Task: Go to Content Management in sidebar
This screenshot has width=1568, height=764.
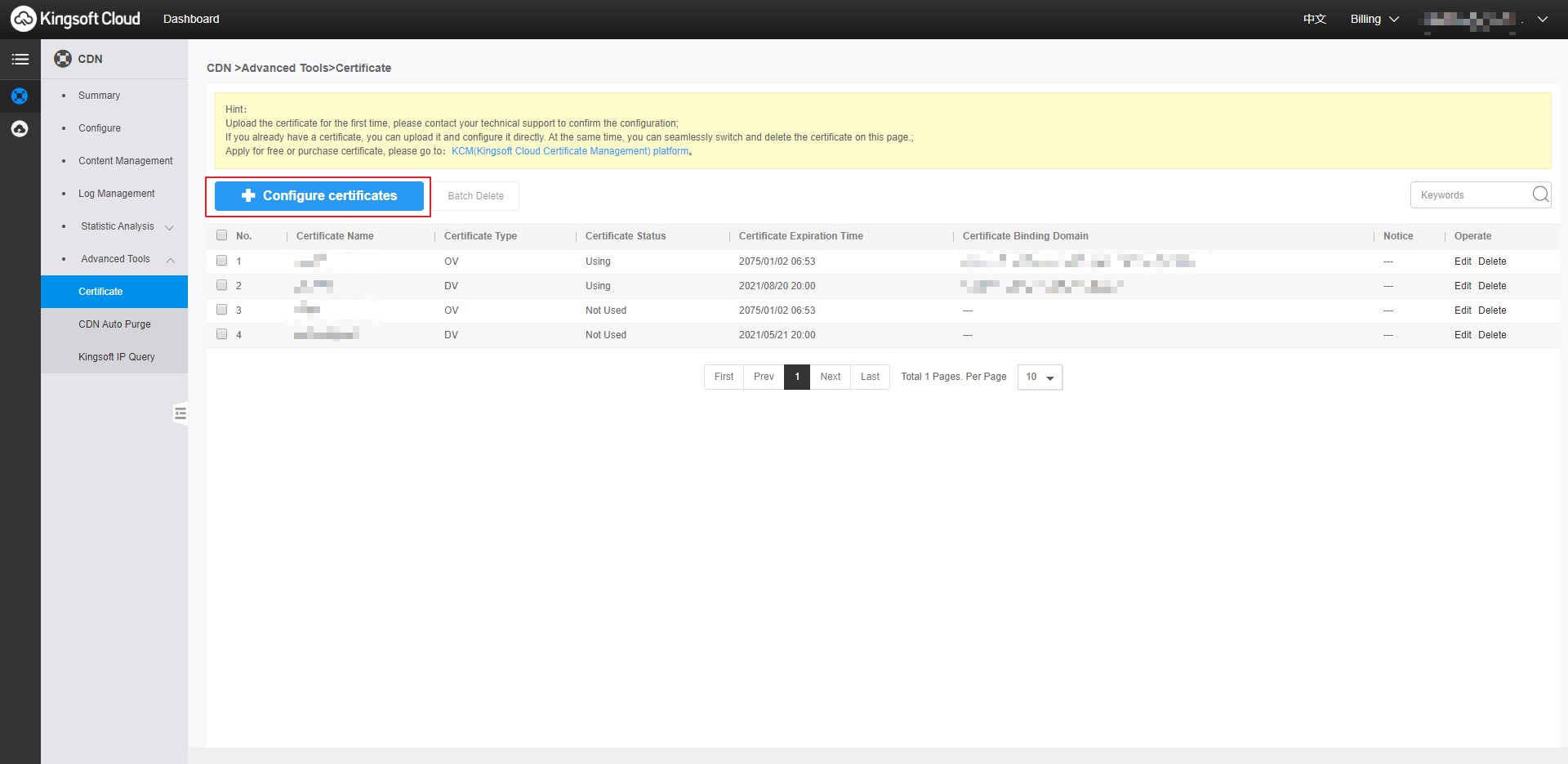Action: click(125, 161)
